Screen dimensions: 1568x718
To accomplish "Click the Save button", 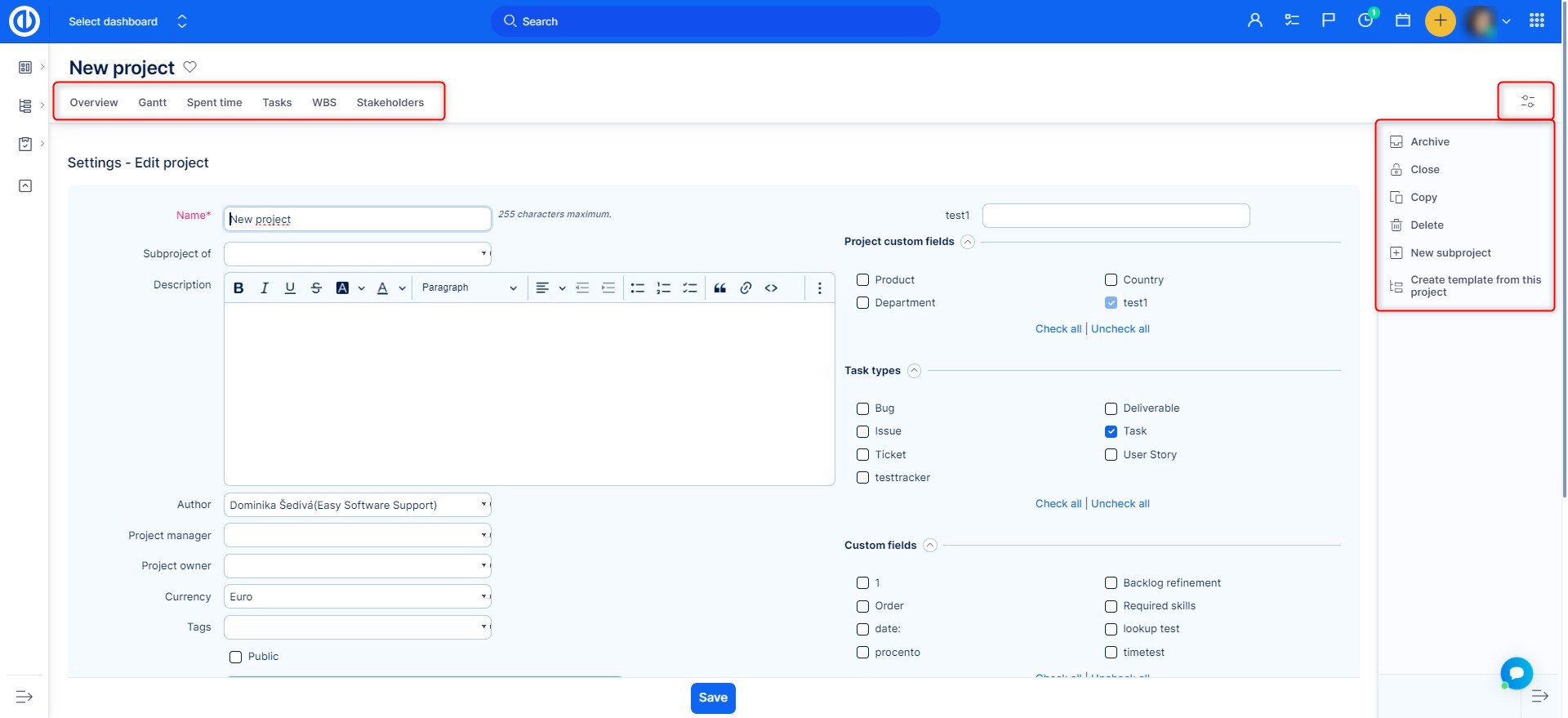I will (712, 698).
